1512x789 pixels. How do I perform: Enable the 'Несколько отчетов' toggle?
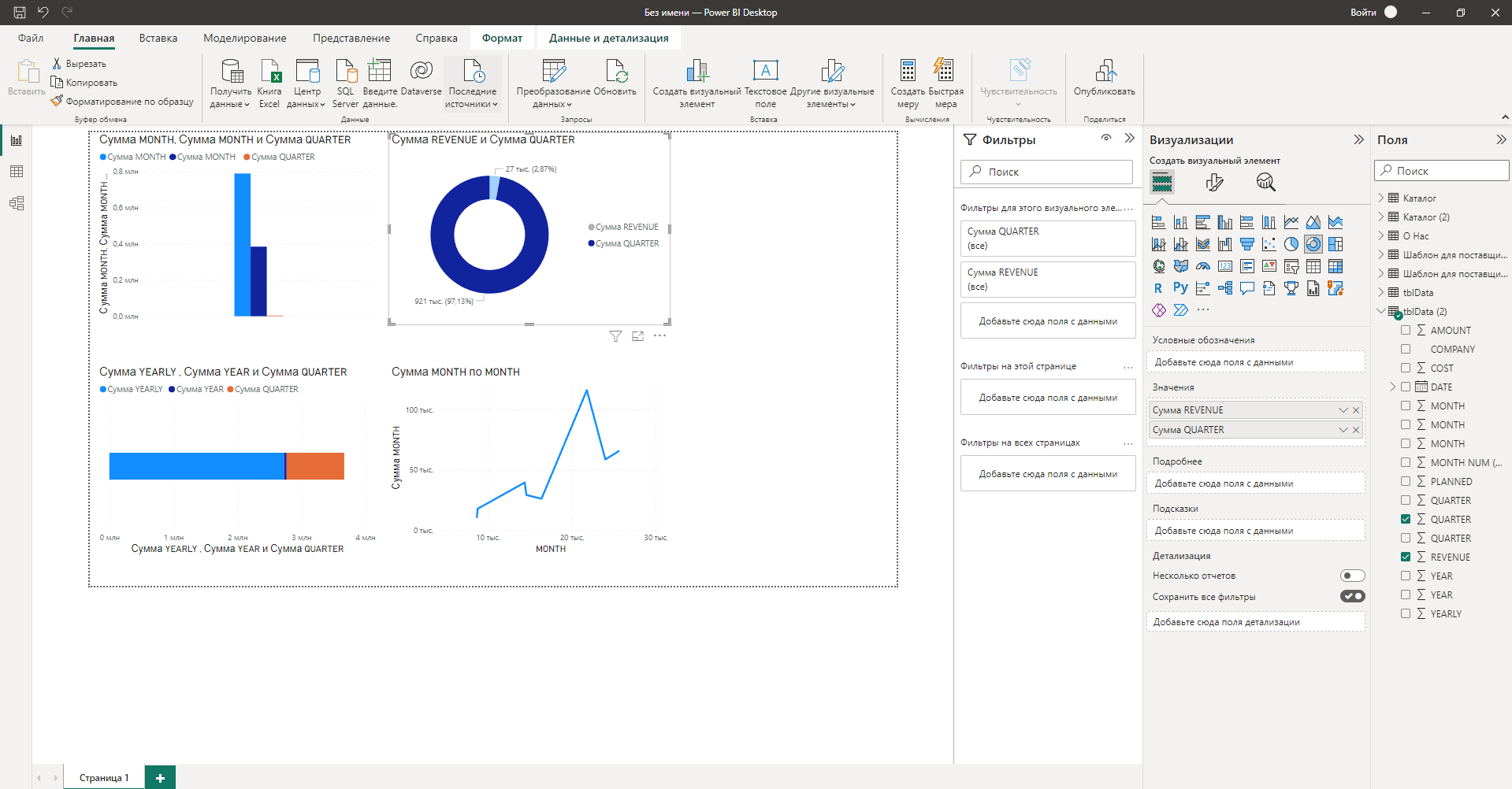(x=1352, y=576)
